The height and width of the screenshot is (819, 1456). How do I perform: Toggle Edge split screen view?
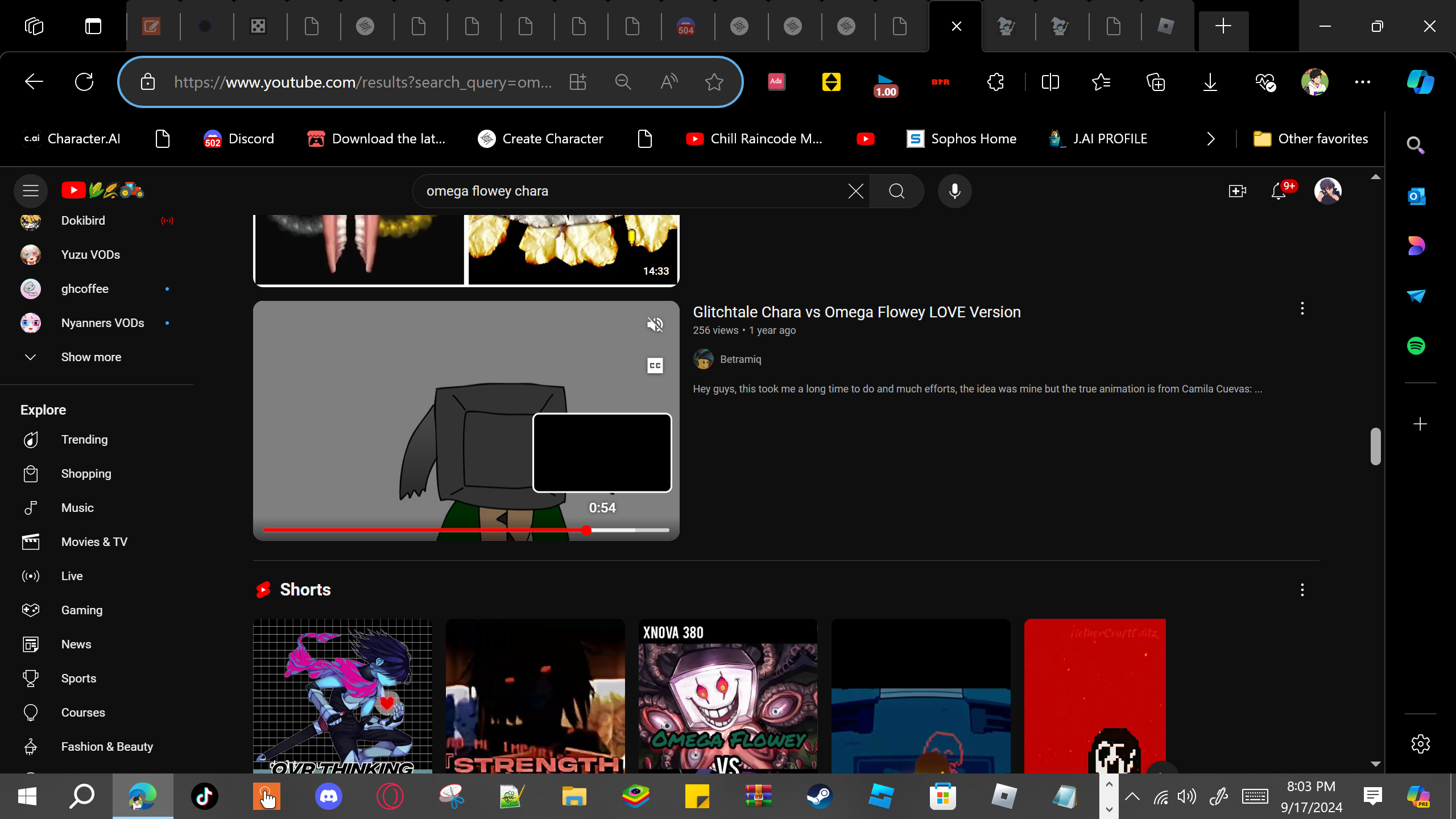(x=1050, y=82)
